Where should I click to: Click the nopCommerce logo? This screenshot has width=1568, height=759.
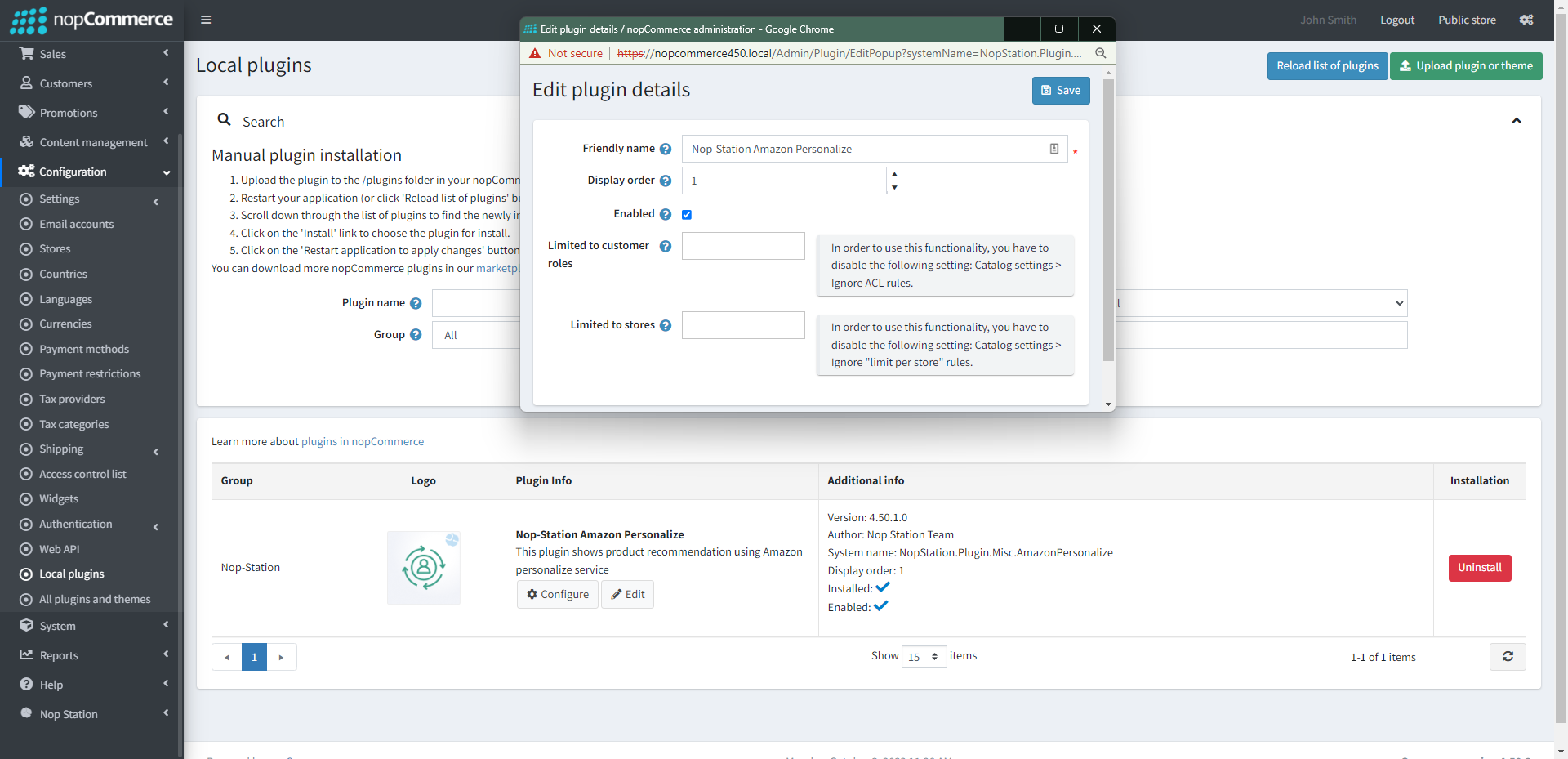[x=91, y=20]
